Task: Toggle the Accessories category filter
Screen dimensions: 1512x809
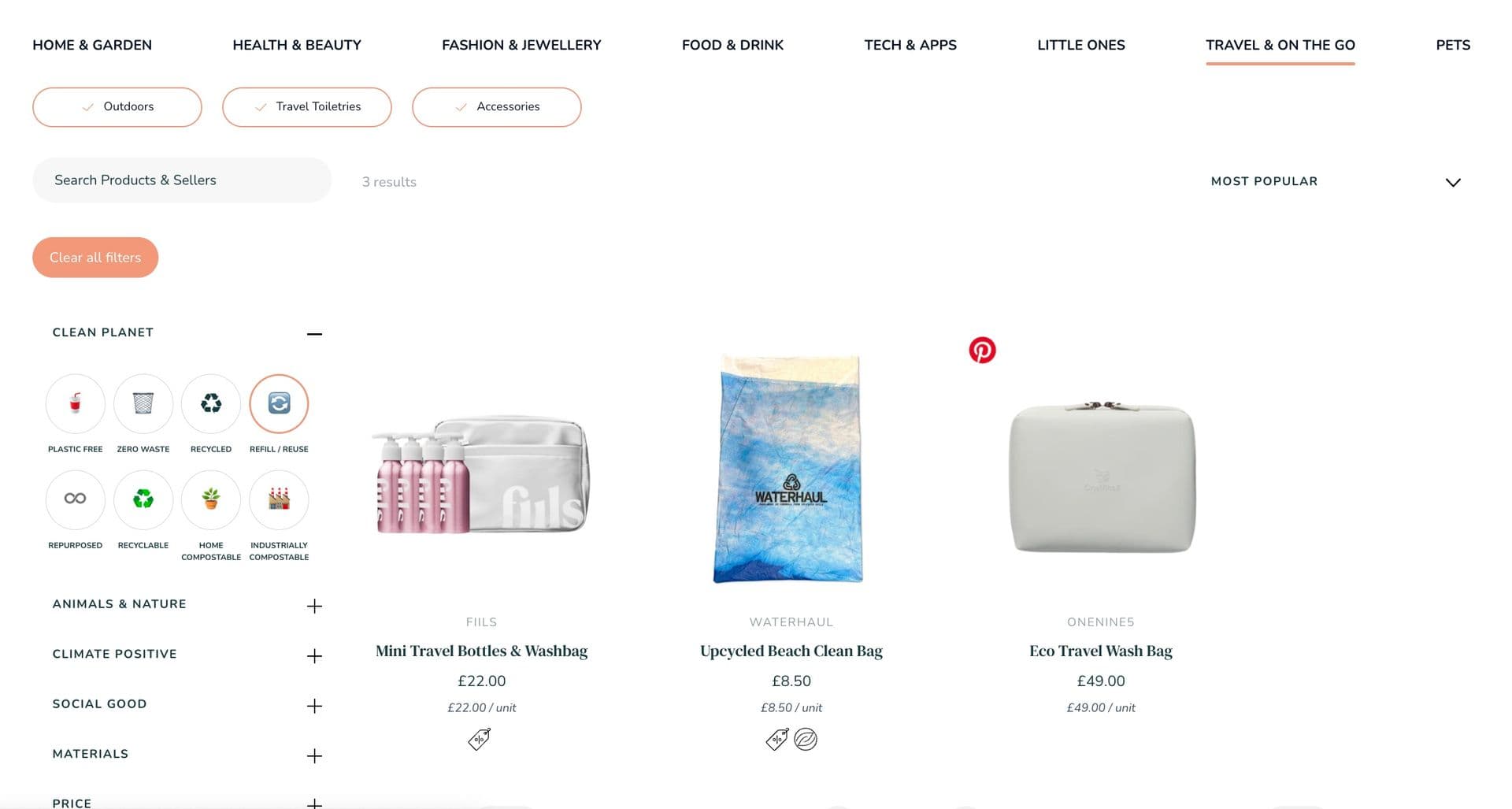Action: (x=497, y=107)
